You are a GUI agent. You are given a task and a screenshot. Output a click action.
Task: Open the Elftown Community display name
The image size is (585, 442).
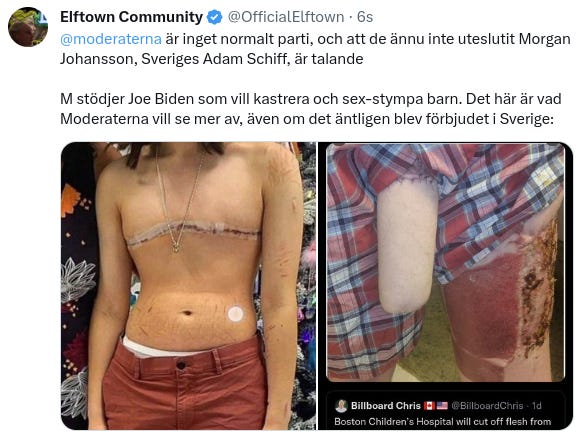(x=131, y=17)
